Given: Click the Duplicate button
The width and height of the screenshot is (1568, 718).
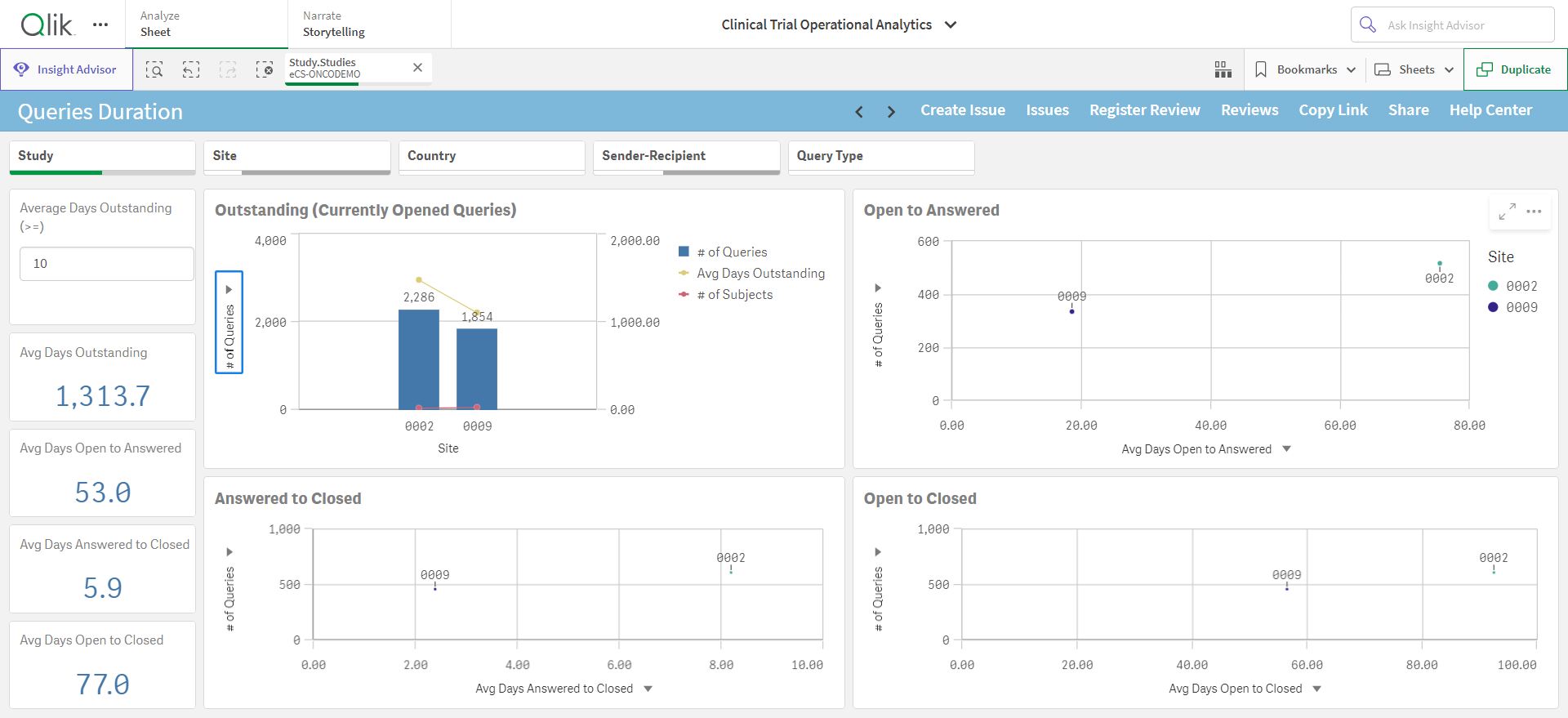Looking at the screenshot, I should tap(1515, 69).
